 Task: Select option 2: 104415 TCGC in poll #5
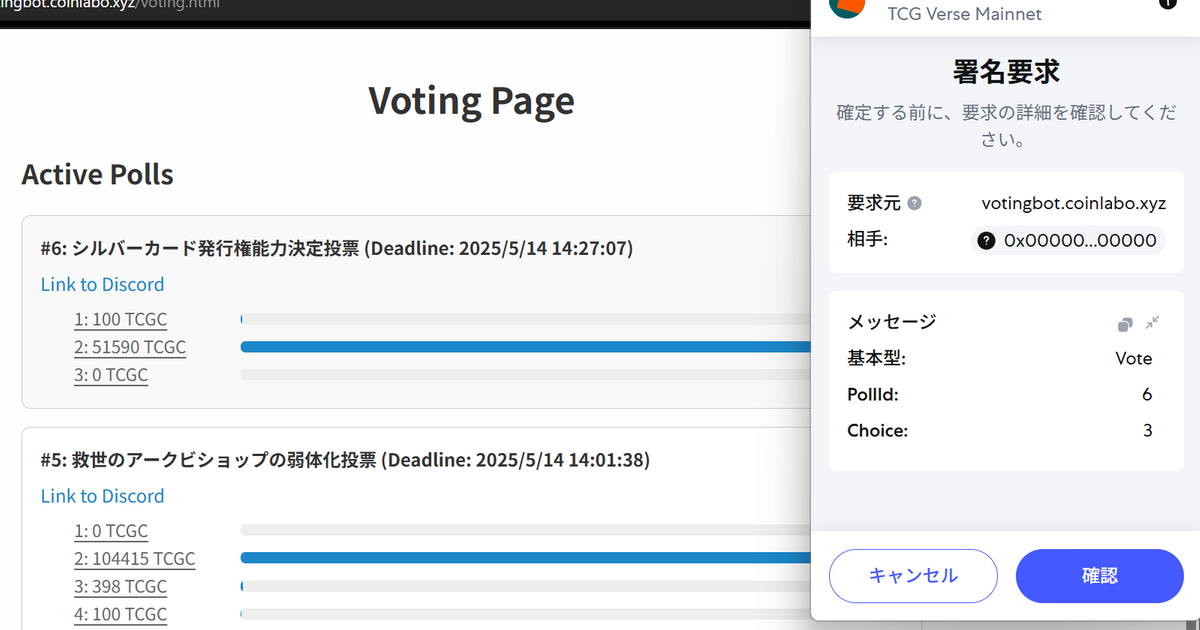pyautogui.click(x=135, y=558)
